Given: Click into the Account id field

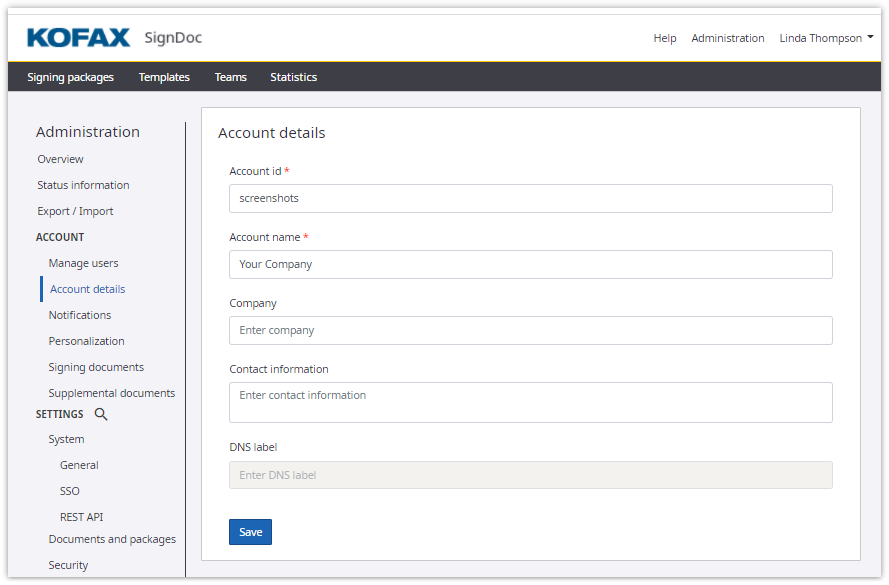Looking at the screenshot, I should [x=530, y=198].
